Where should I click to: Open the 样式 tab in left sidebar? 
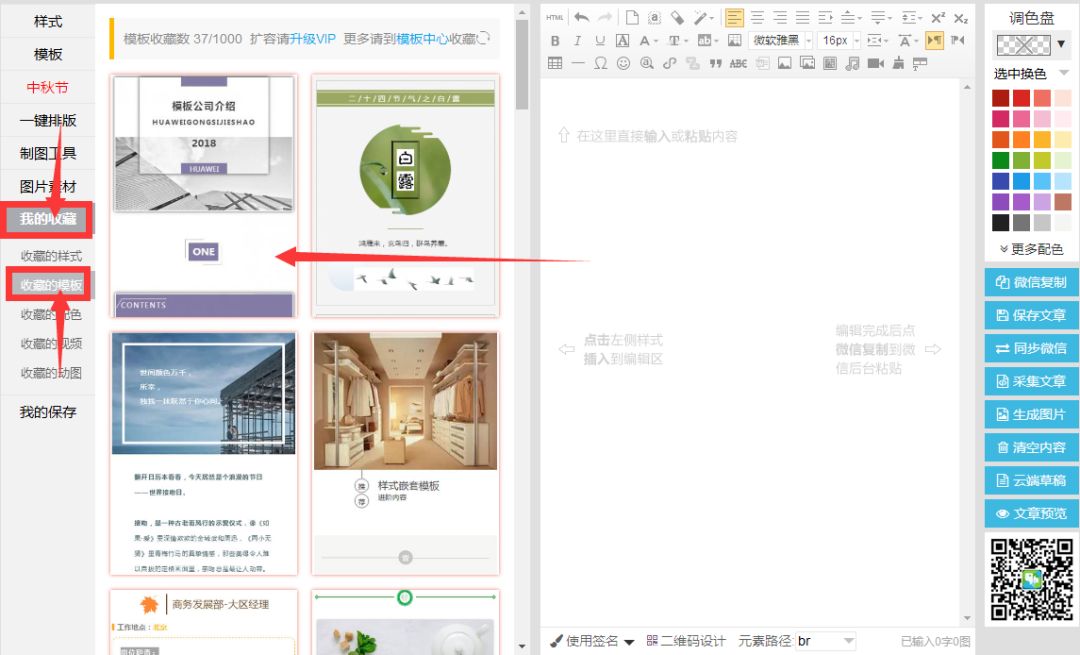[48, 21]
